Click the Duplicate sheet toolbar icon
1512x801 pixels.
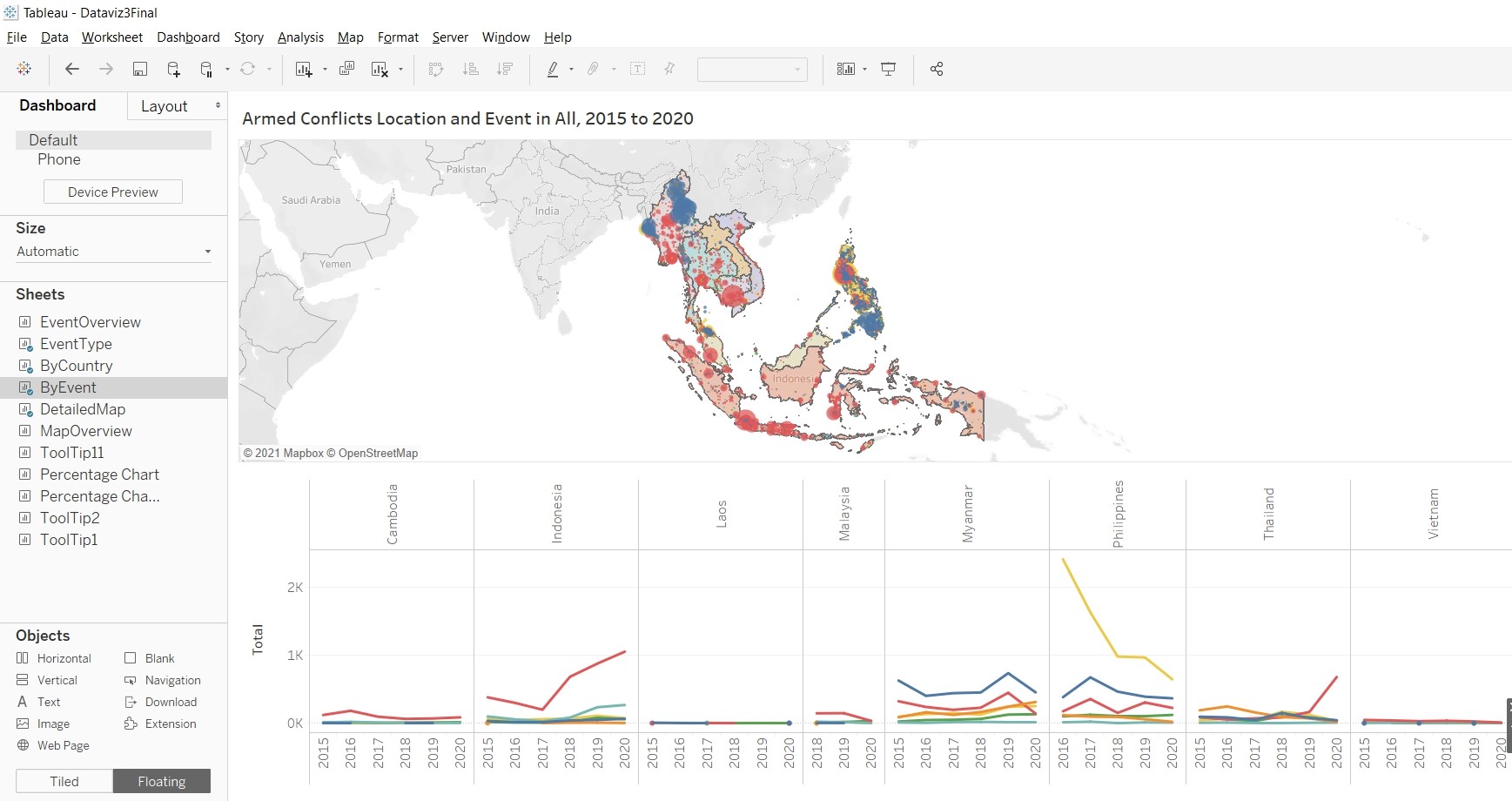346,69
